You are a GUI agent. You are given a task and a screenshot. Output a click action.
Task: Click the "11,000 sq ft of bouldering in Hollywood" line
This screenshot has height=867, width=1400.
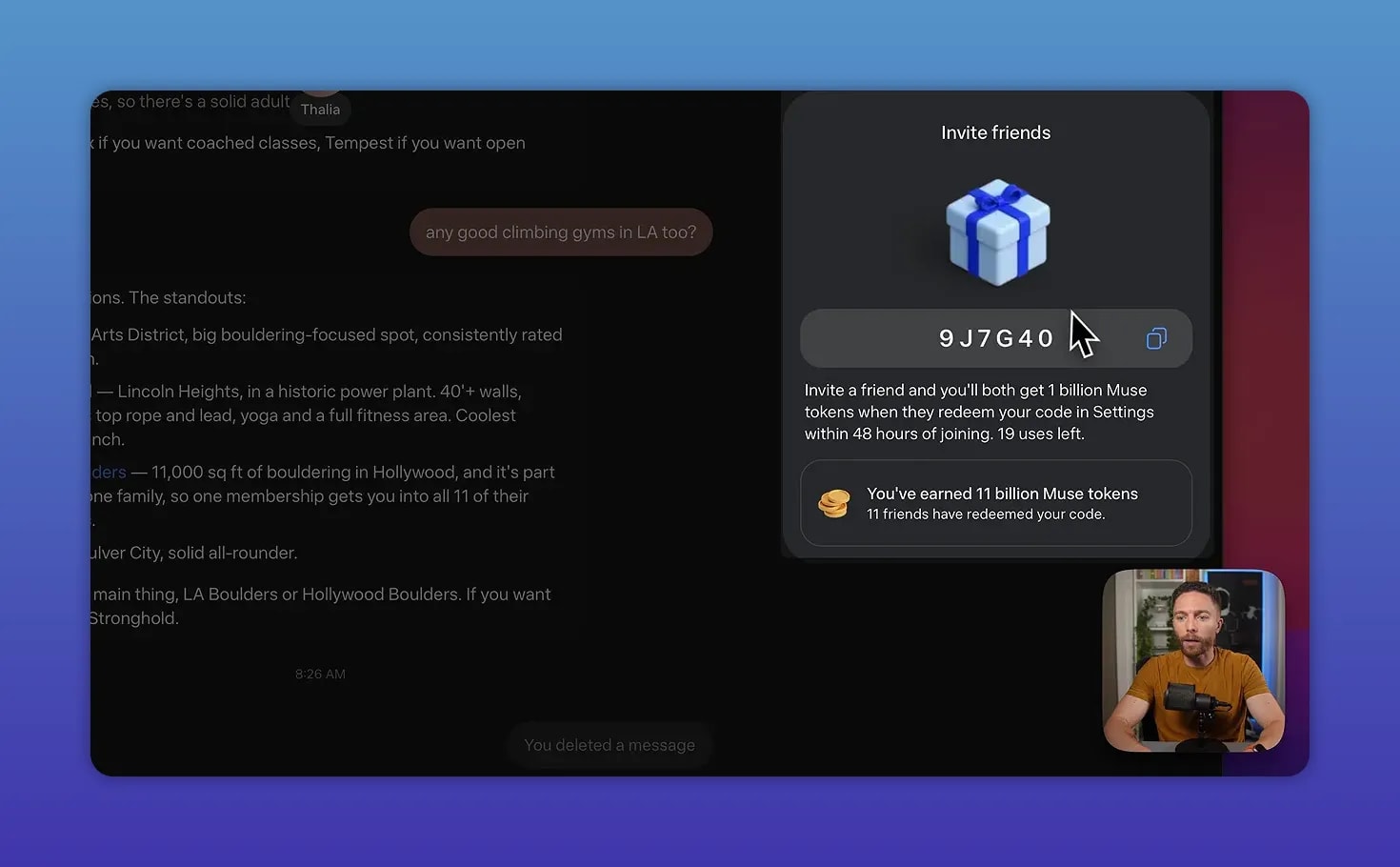tap(324, 472)
